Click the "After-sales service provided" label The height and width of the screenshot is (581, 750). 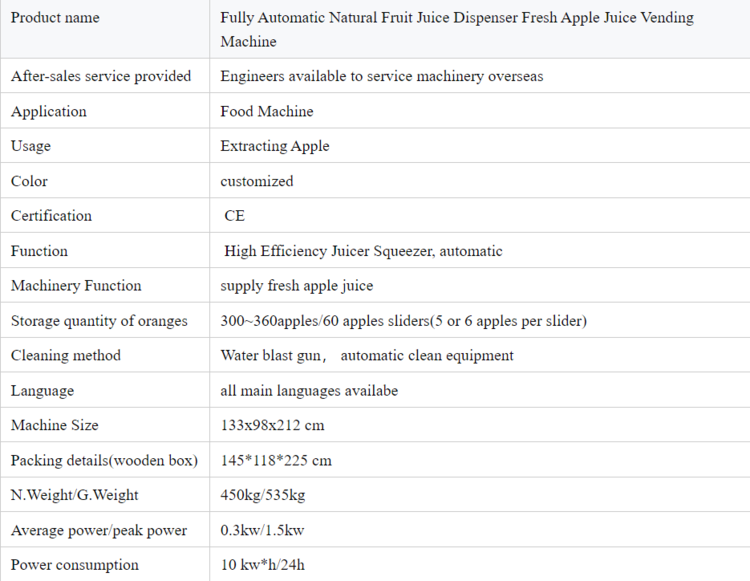[101, 76]
